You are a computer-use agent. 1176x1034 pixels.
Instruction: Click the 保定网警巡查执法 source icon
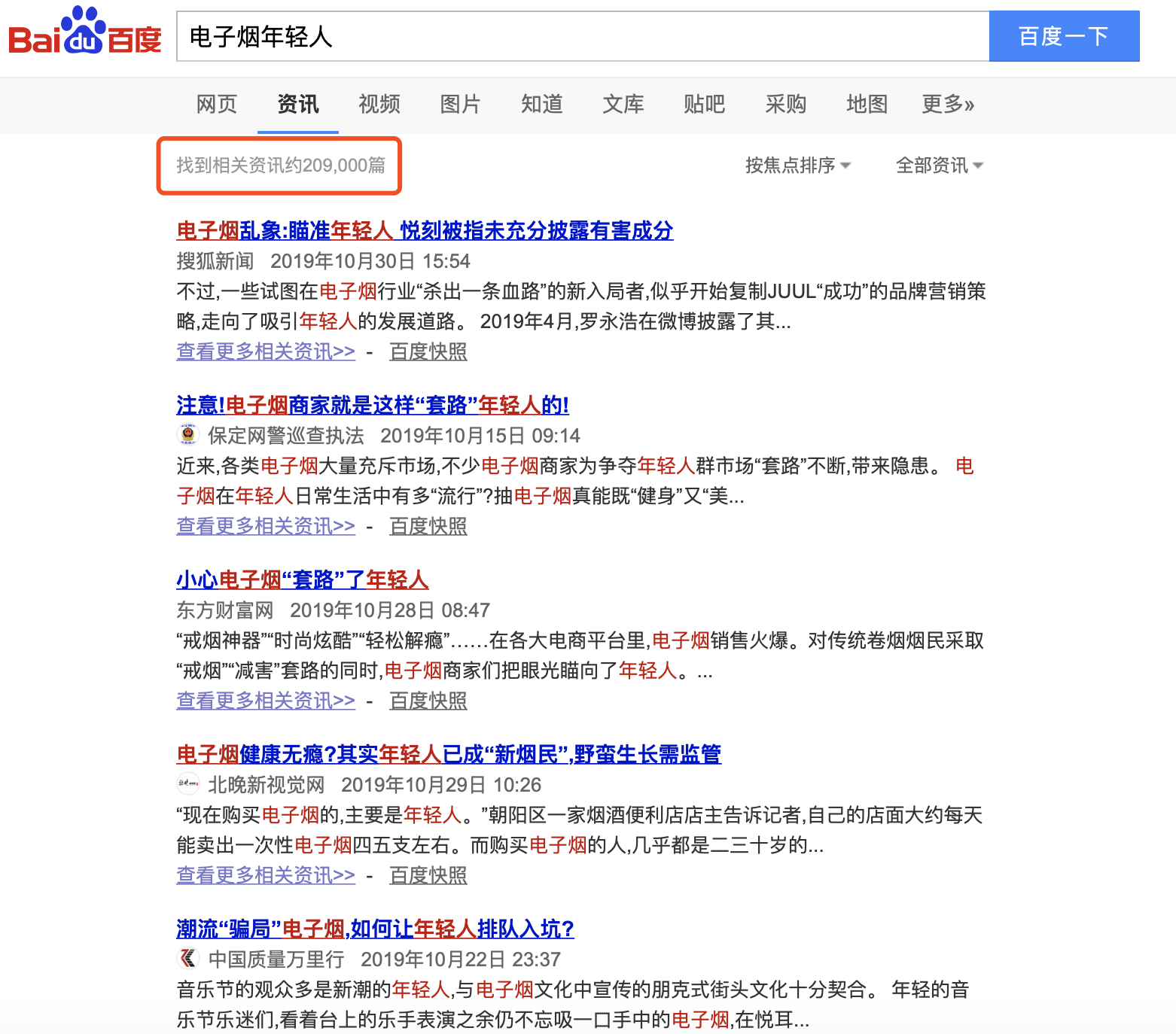pos(187,434)
